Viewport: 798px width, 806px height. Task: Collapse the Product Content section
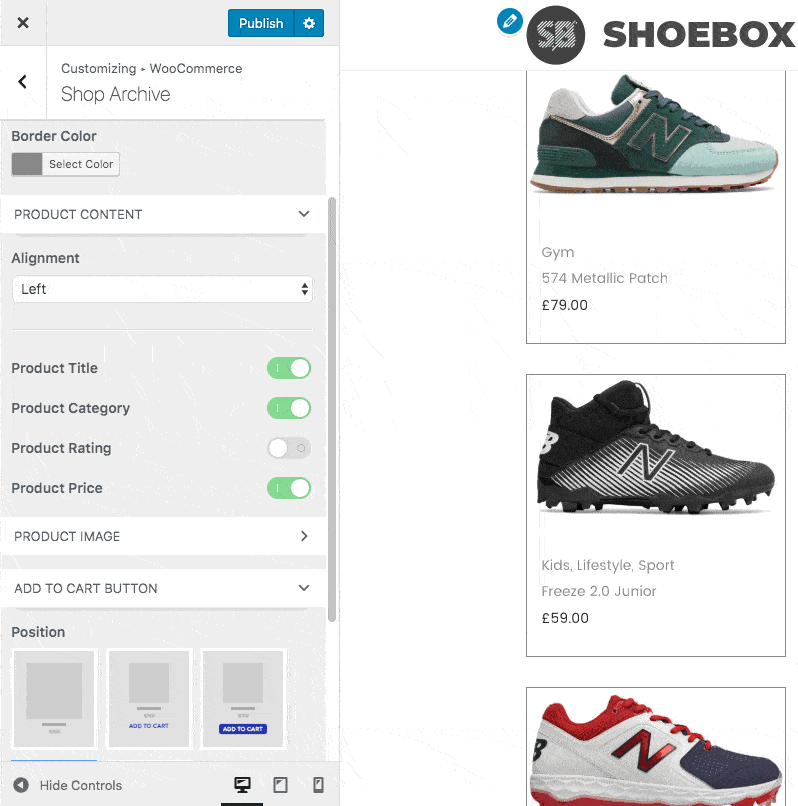coord(304,214)
